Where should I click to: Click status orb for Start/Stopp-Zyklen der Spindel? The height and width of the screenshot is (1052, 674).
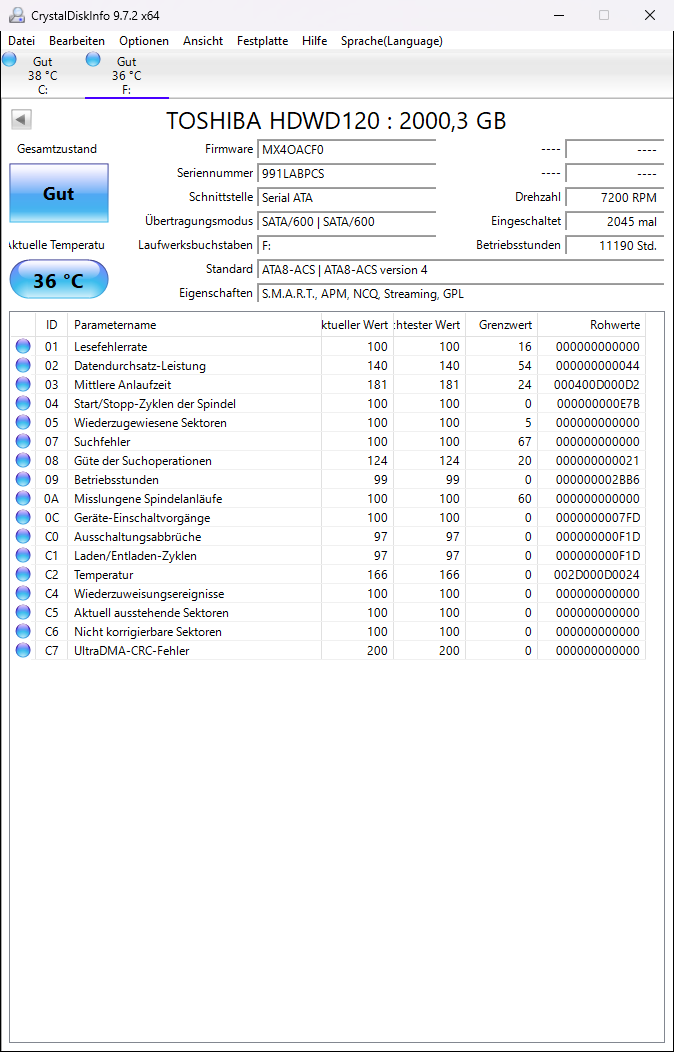tap(23, 403)
